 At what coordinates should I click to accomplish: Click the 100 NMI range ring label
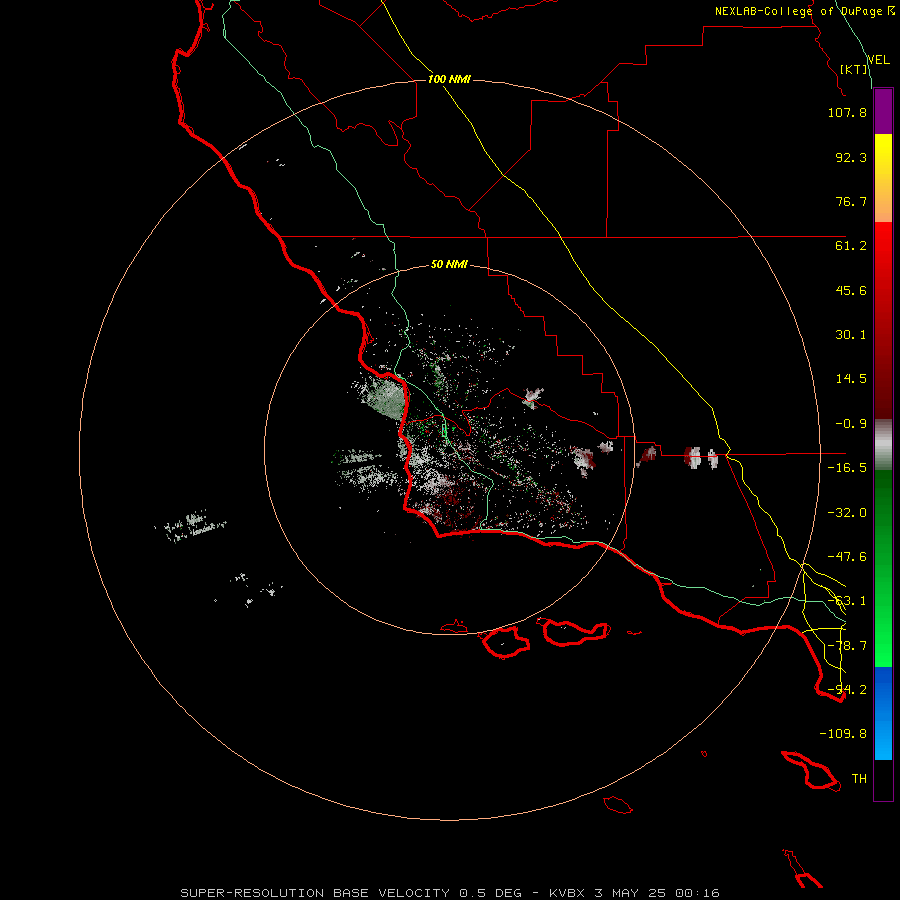coord(449,79)
